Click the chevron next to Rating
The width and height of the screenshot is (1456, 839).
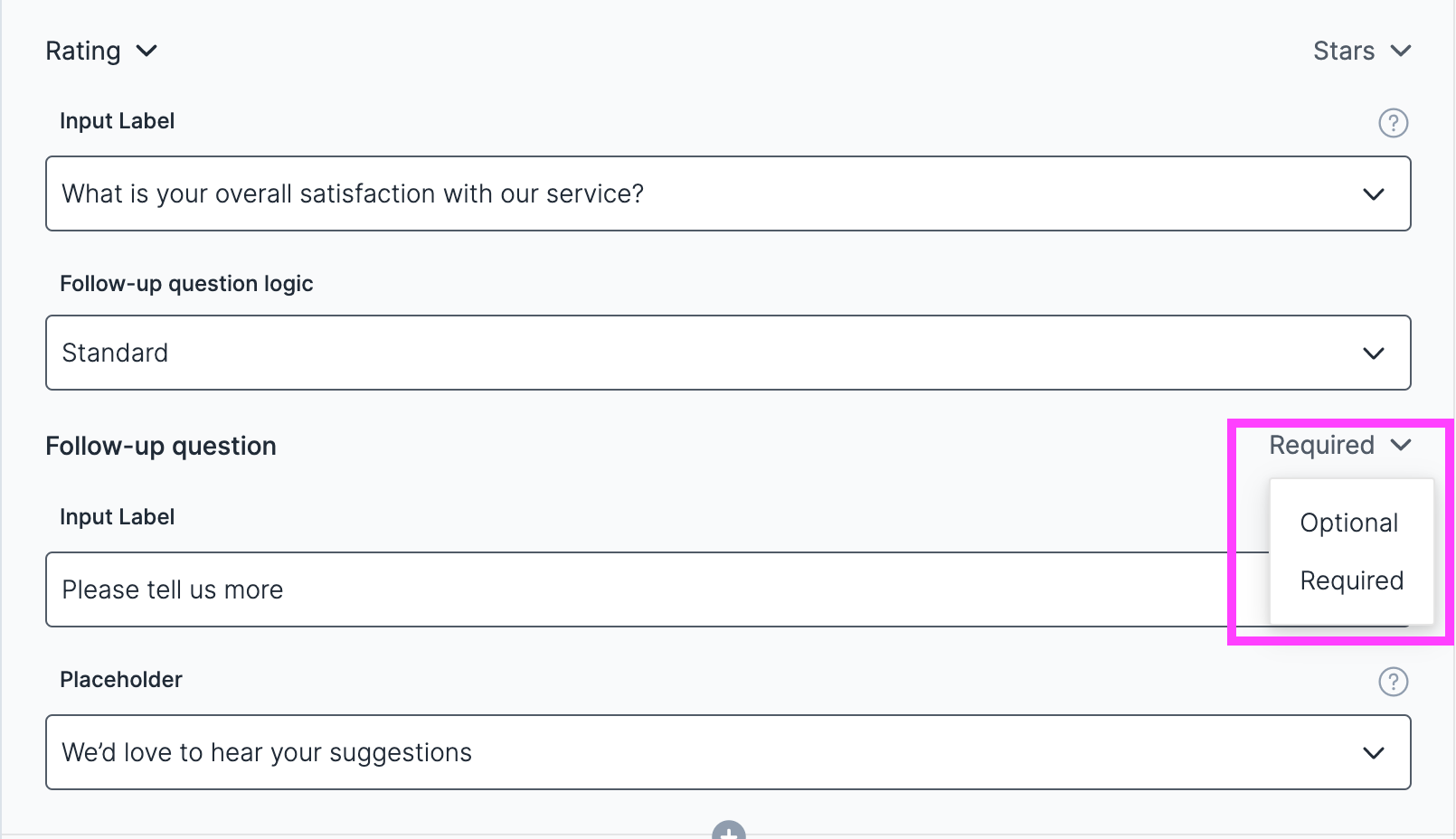coord(147,51)
